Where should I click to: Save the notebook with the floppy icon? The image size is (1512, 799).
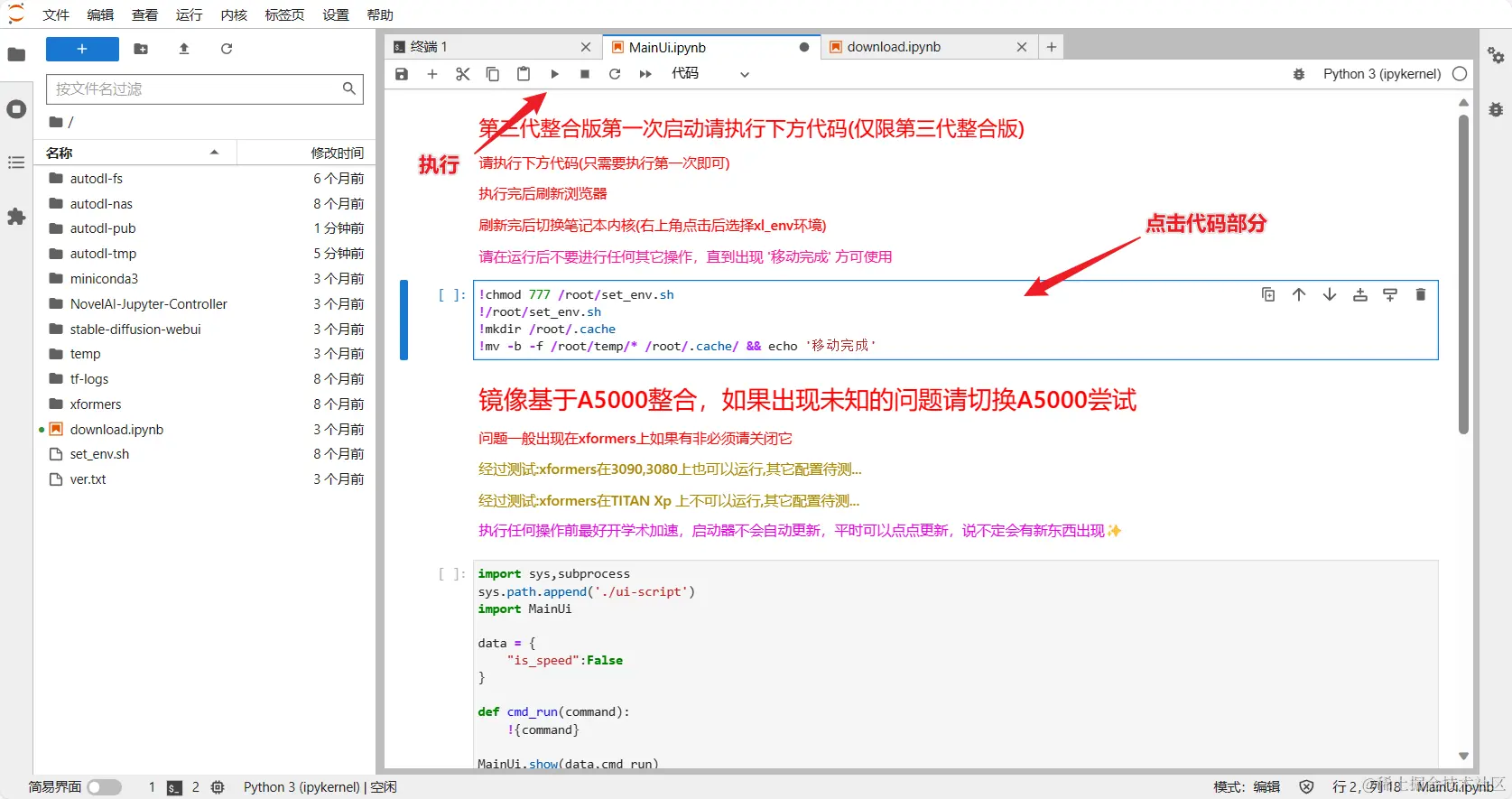[x=402, y=74]
